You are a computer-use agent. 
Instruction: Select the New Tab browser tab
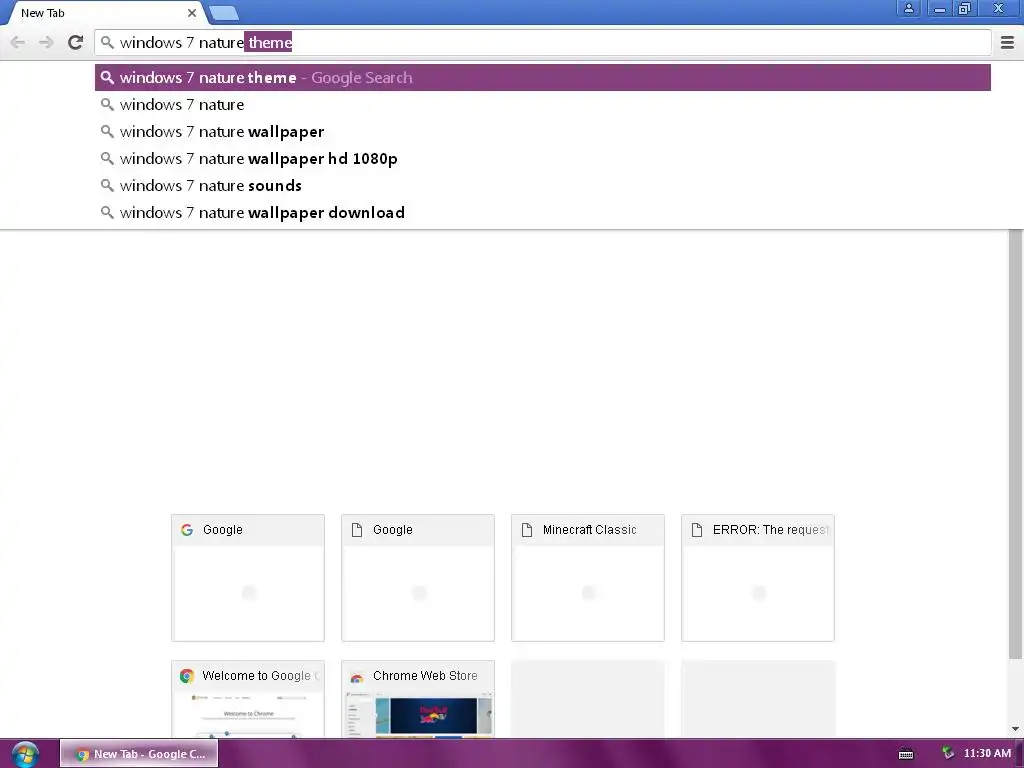point(104,13)
